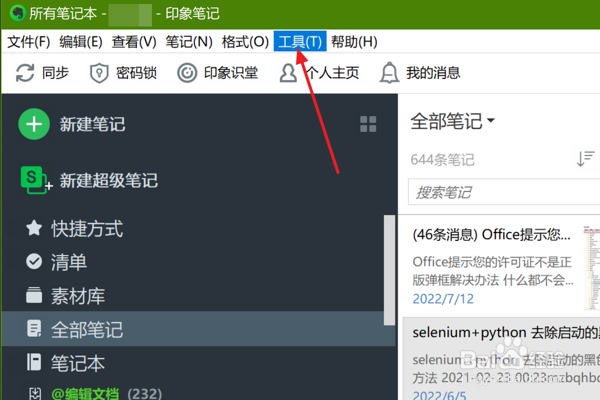Click the icon beside @编辑文档

pyautogui.click(x=35, y=393)
